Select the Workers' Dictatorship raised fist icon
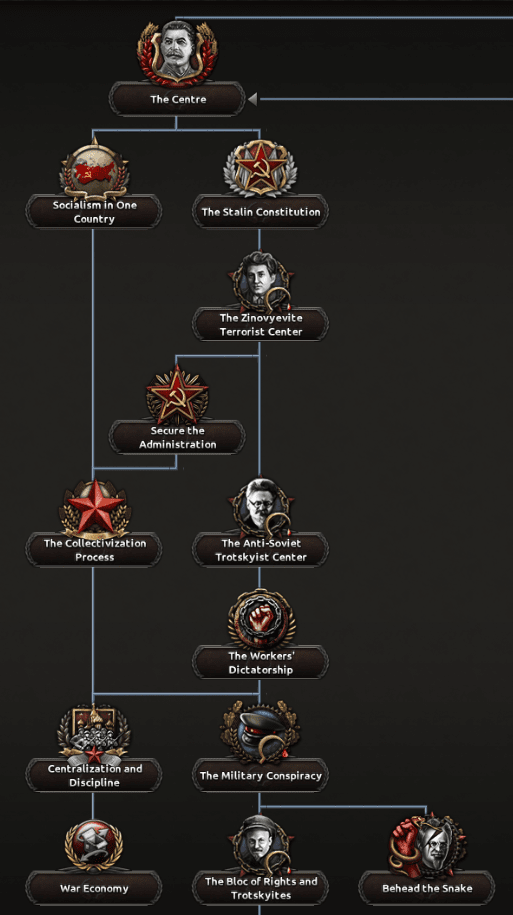The width and height of the screenshot is (513, 915). click(x=260, y=619)
